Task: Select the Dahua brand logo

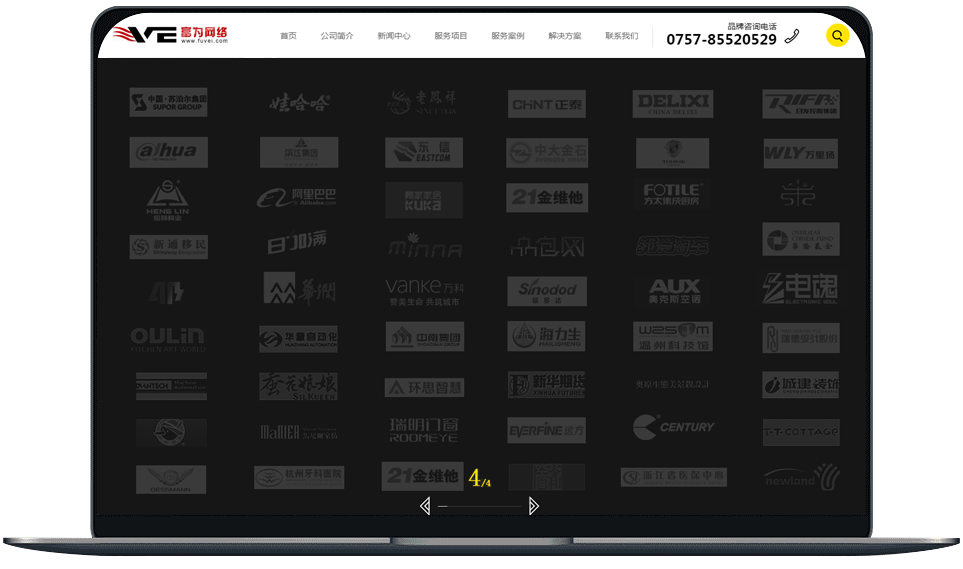Action: [168, 152]
